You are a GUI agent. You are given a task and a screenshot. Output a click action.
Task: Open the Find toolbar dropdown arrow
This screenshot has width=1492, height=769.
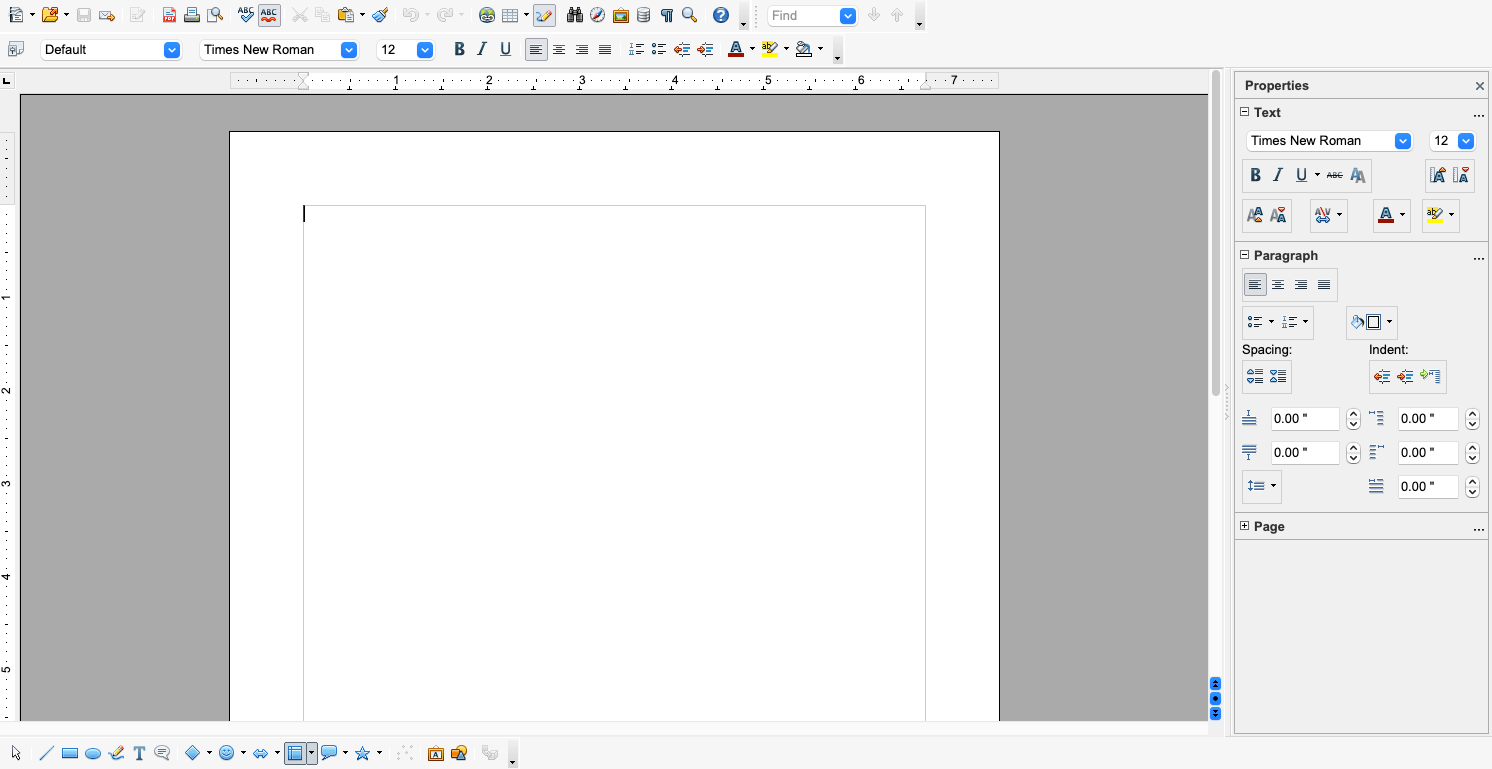point(848,16)
